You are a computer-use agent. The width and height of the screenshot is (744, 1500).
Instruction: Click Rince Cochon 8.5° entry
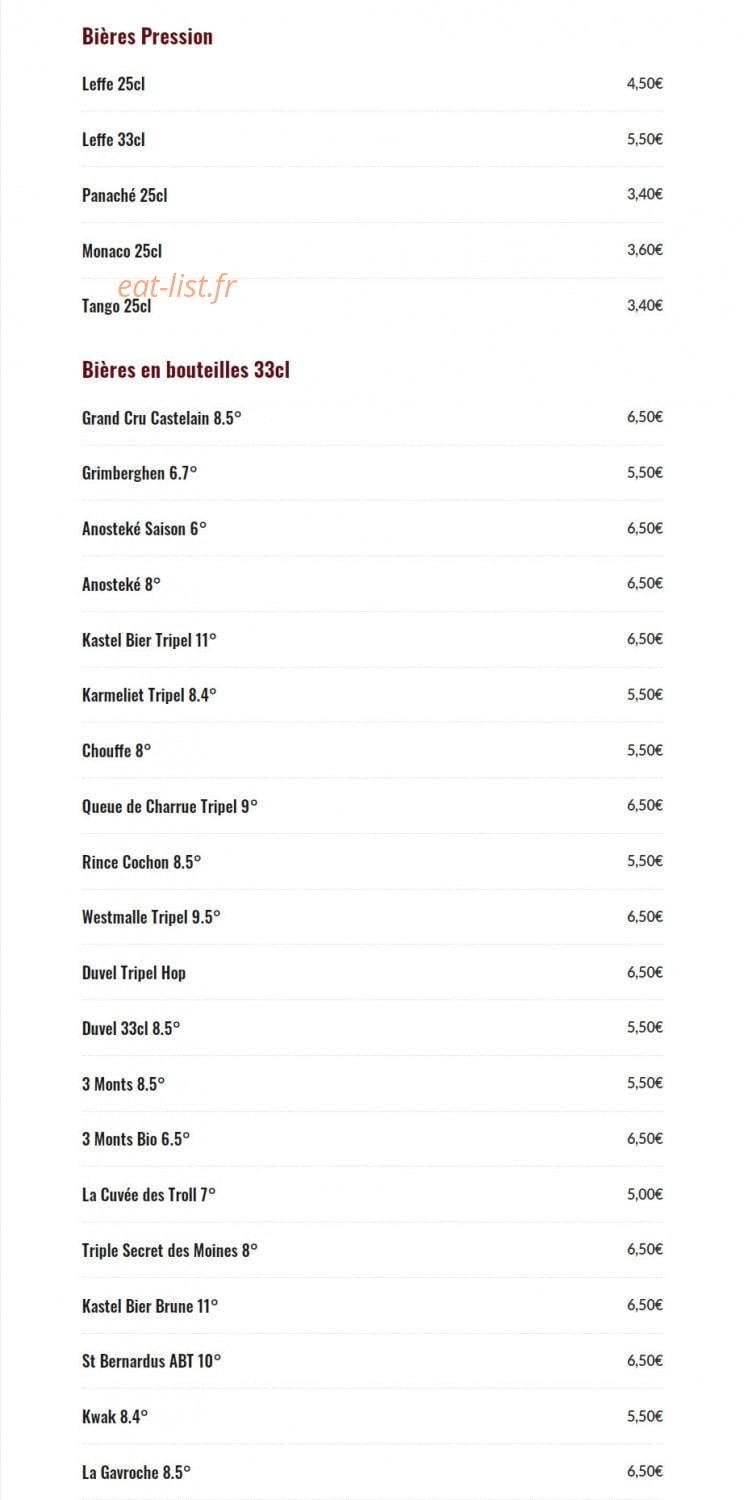[141, 862]
